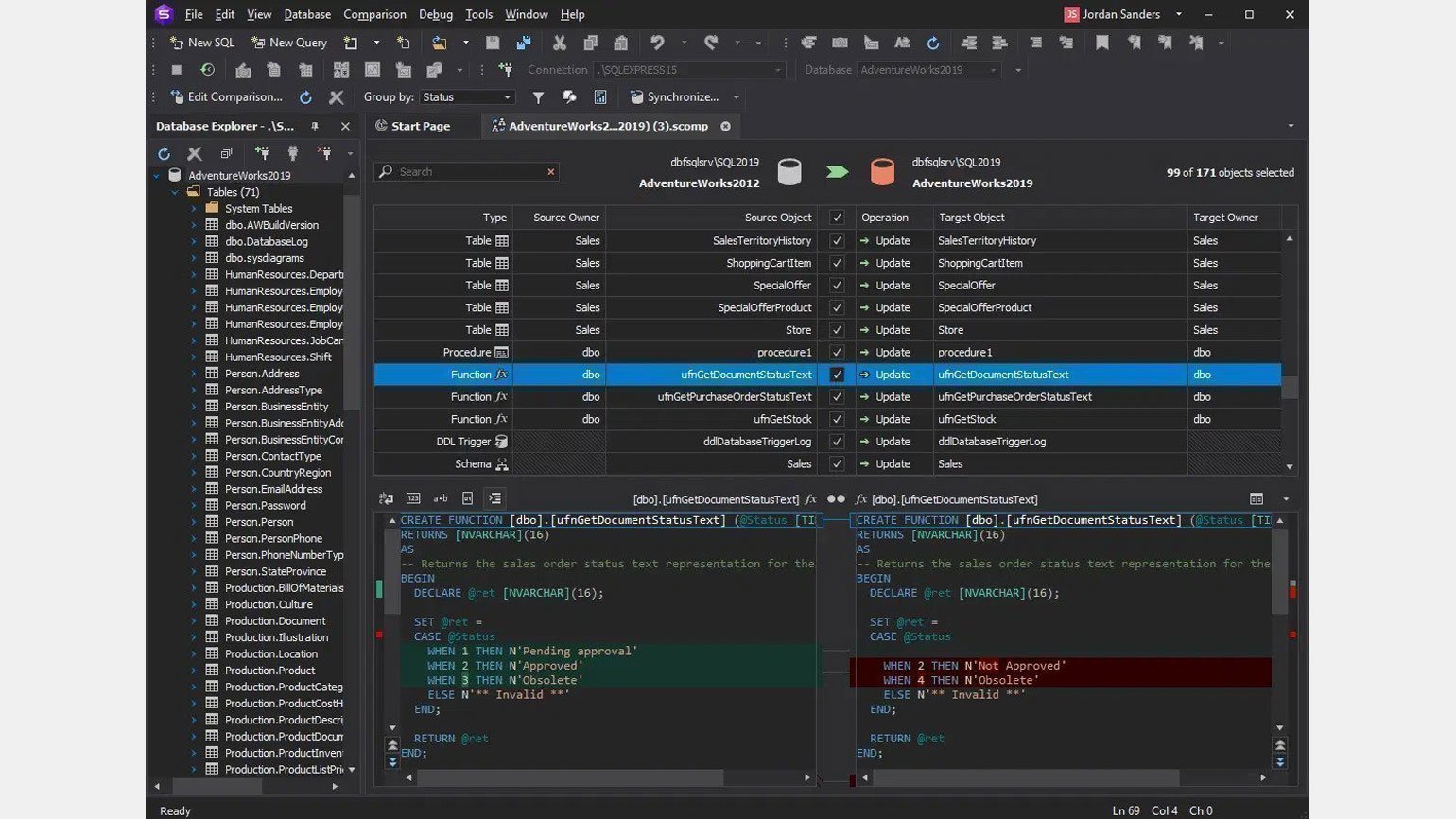Click the Database Explorer vertical scrollbar
Viewport: 1456px width, 819px height.
click(352, 301)
